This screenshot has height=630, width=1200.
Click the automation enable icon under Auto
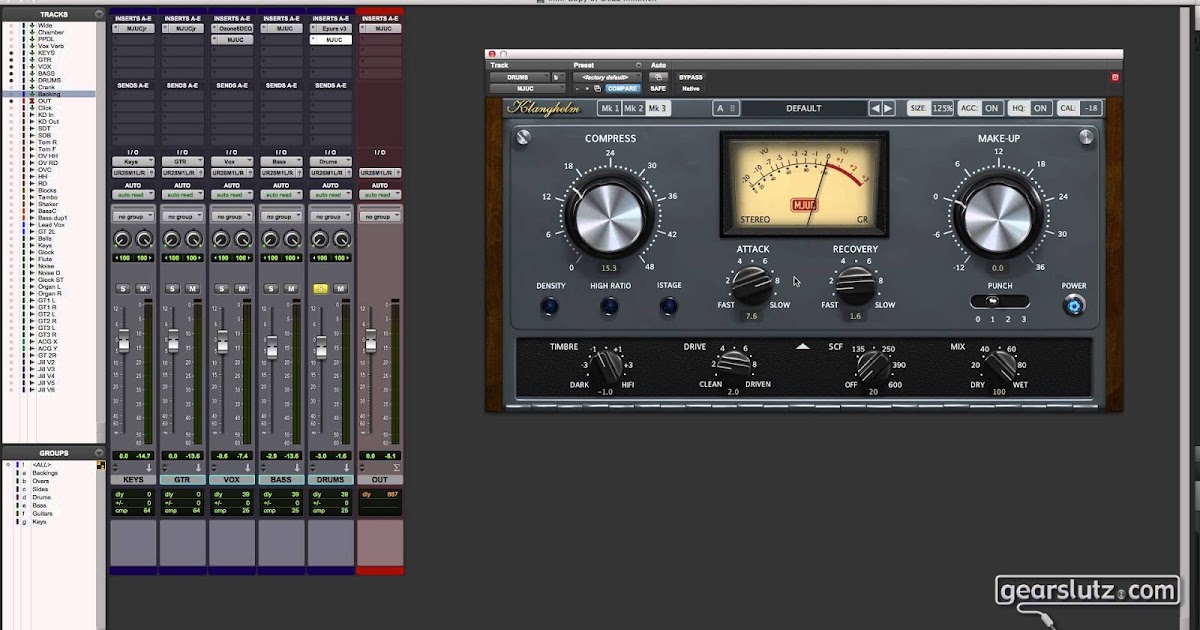coord(657,77)
